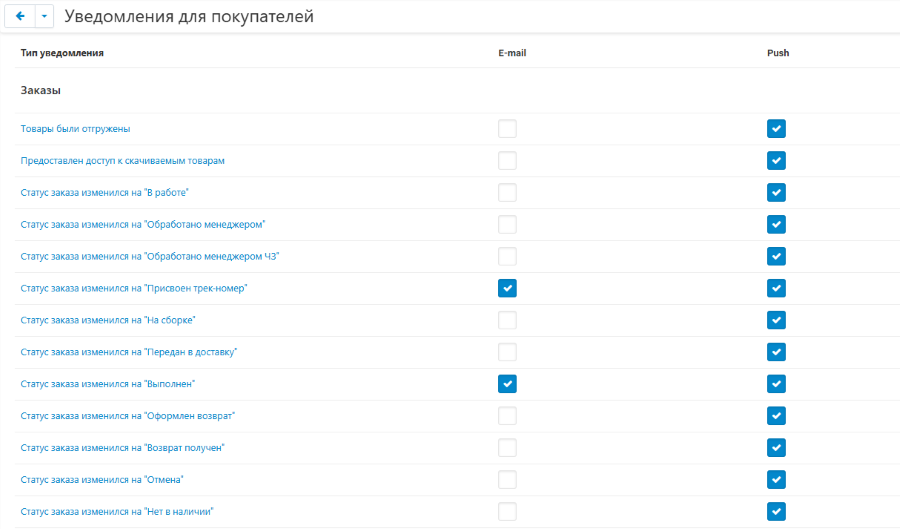Open "Предоставлен доступ к скачиваемым товарам" link
This screenshot has width=900, height=529.
tap(122, 161)
